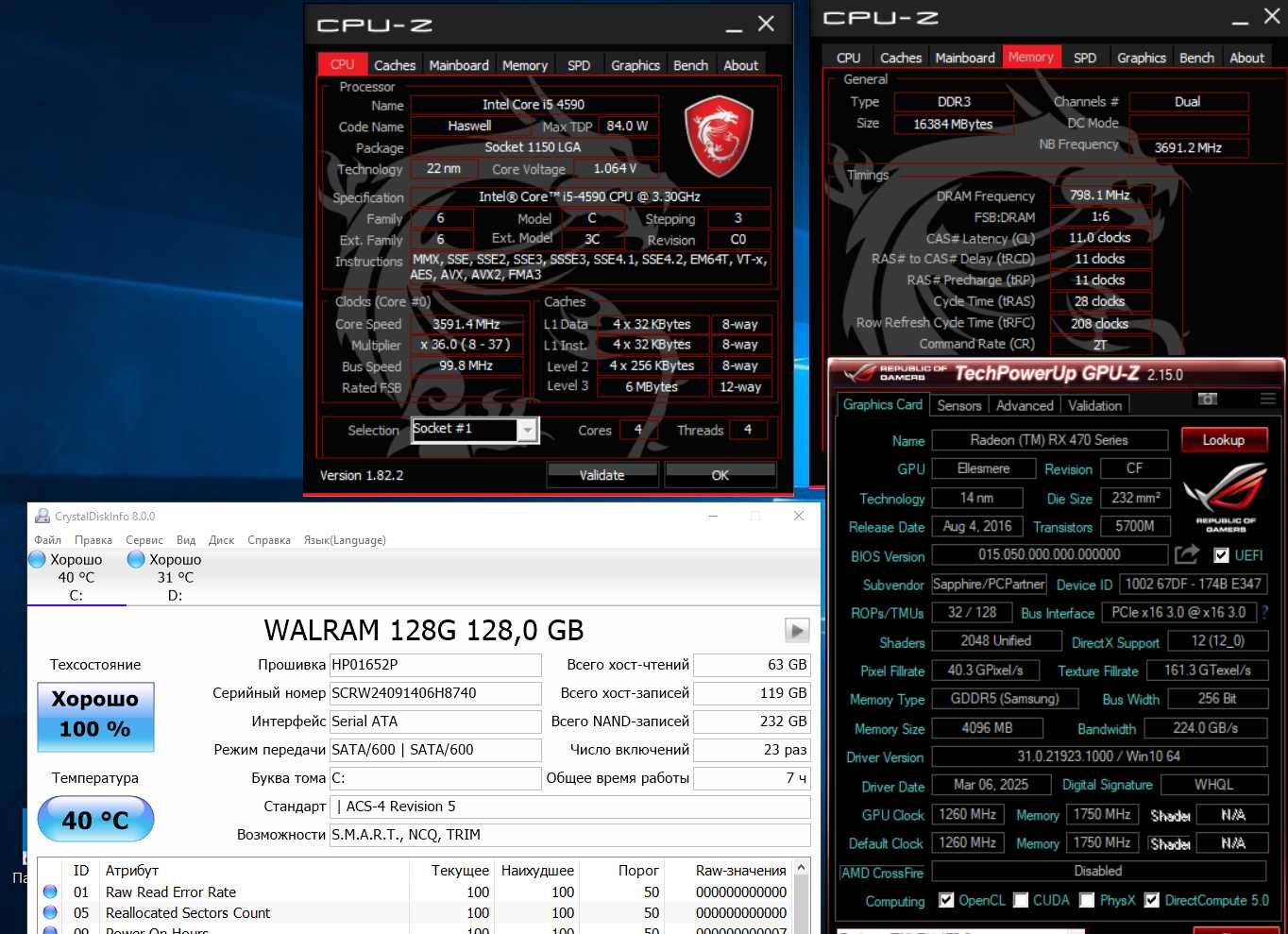Switch to the SPD tab in the Memory window

coord(1085,58)
